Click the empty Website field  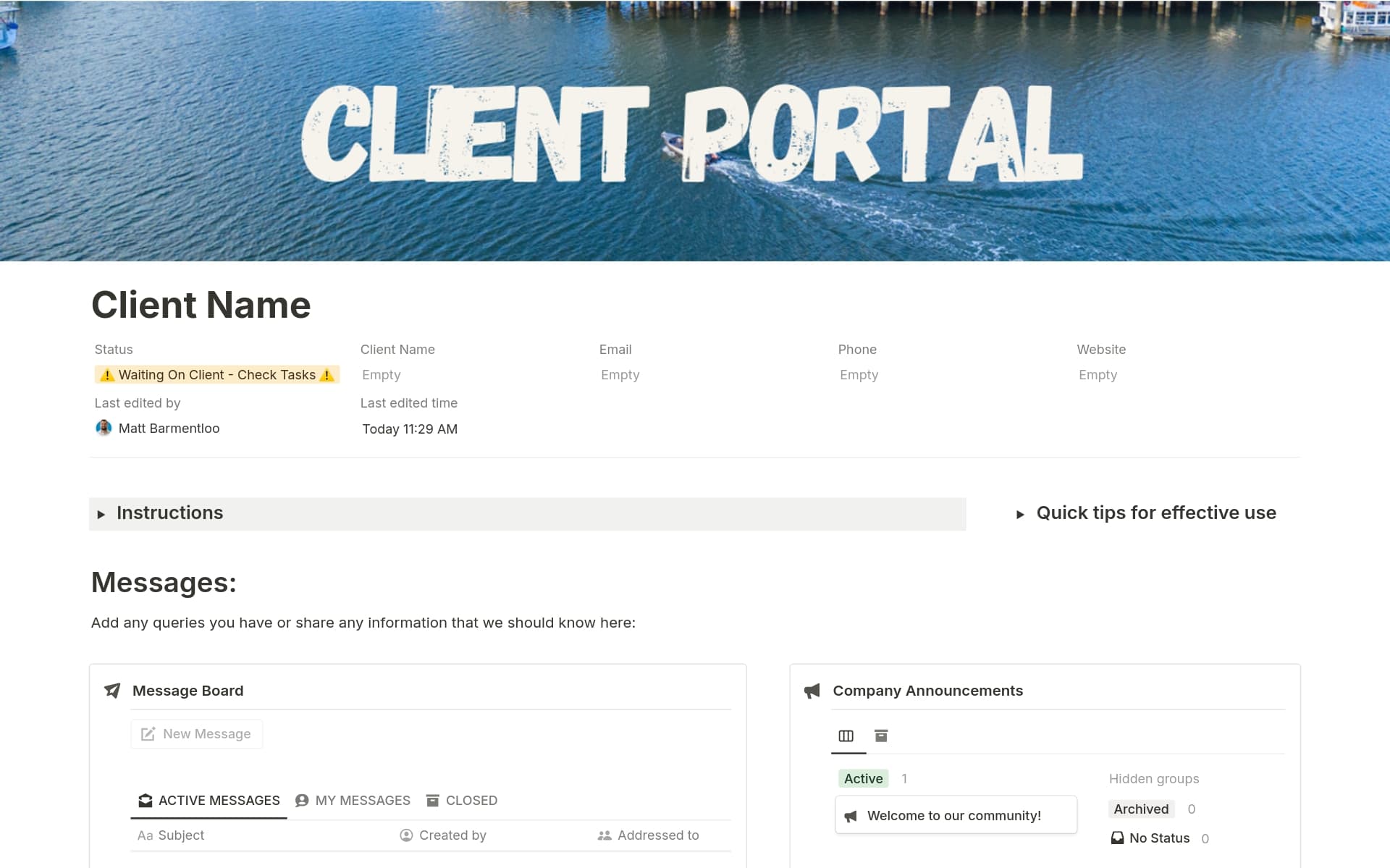1098,375
